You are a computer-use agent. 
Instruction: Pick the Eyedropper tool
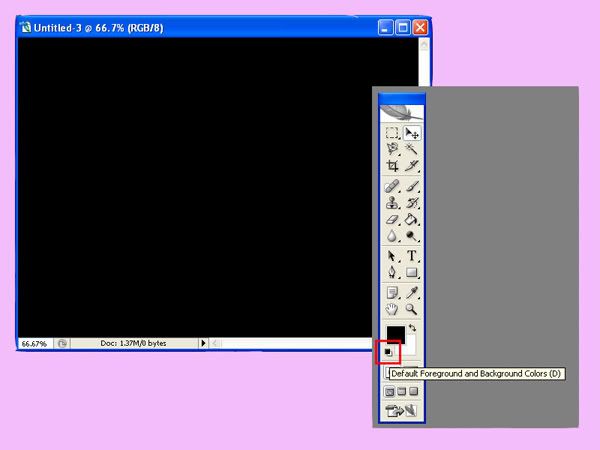412,292
